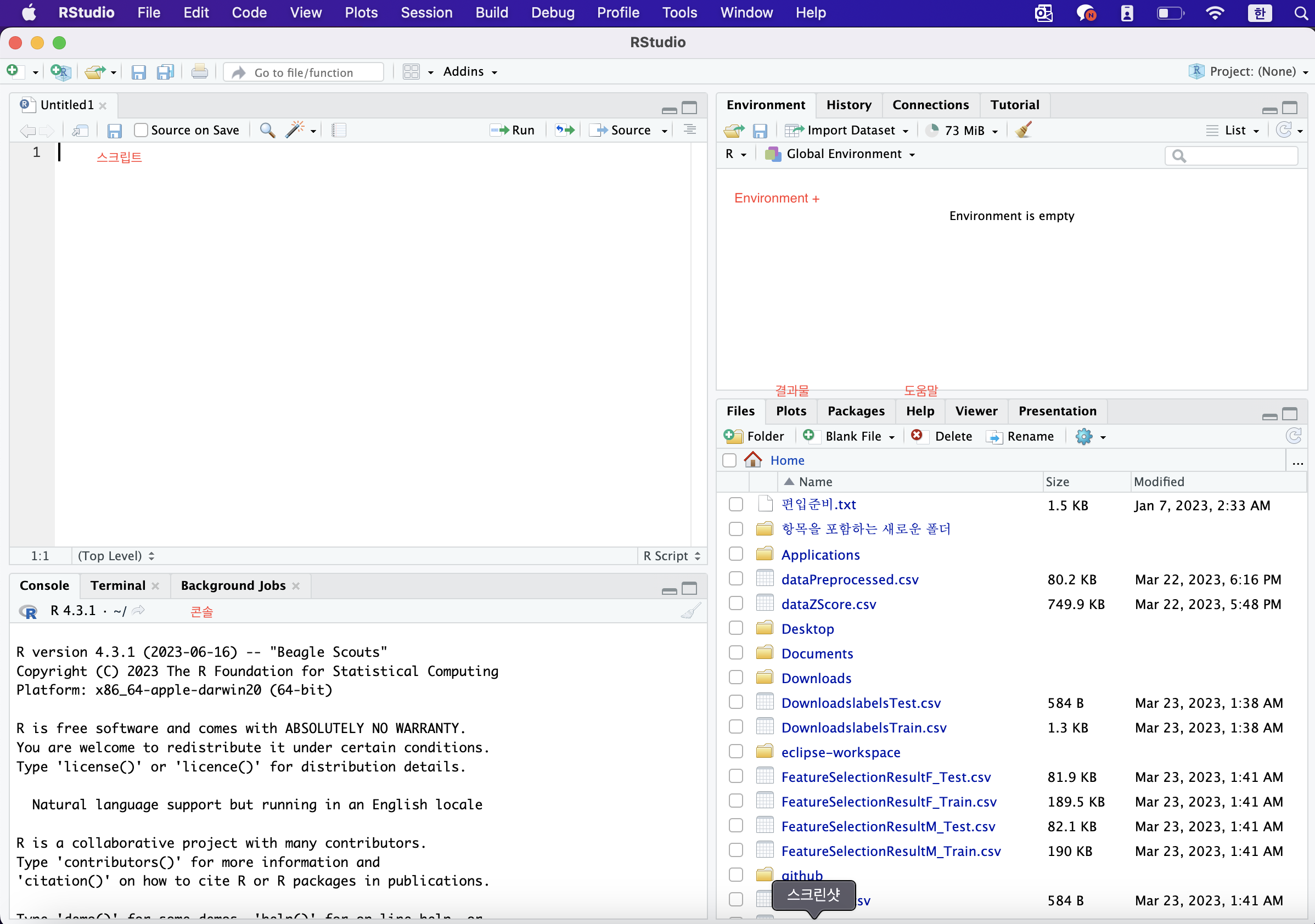Image resolution: width=1315 pixels, height=924 pixels.
Task: Switch to the Plots tab
Action: pyautogui.click(x=791, y=411)
